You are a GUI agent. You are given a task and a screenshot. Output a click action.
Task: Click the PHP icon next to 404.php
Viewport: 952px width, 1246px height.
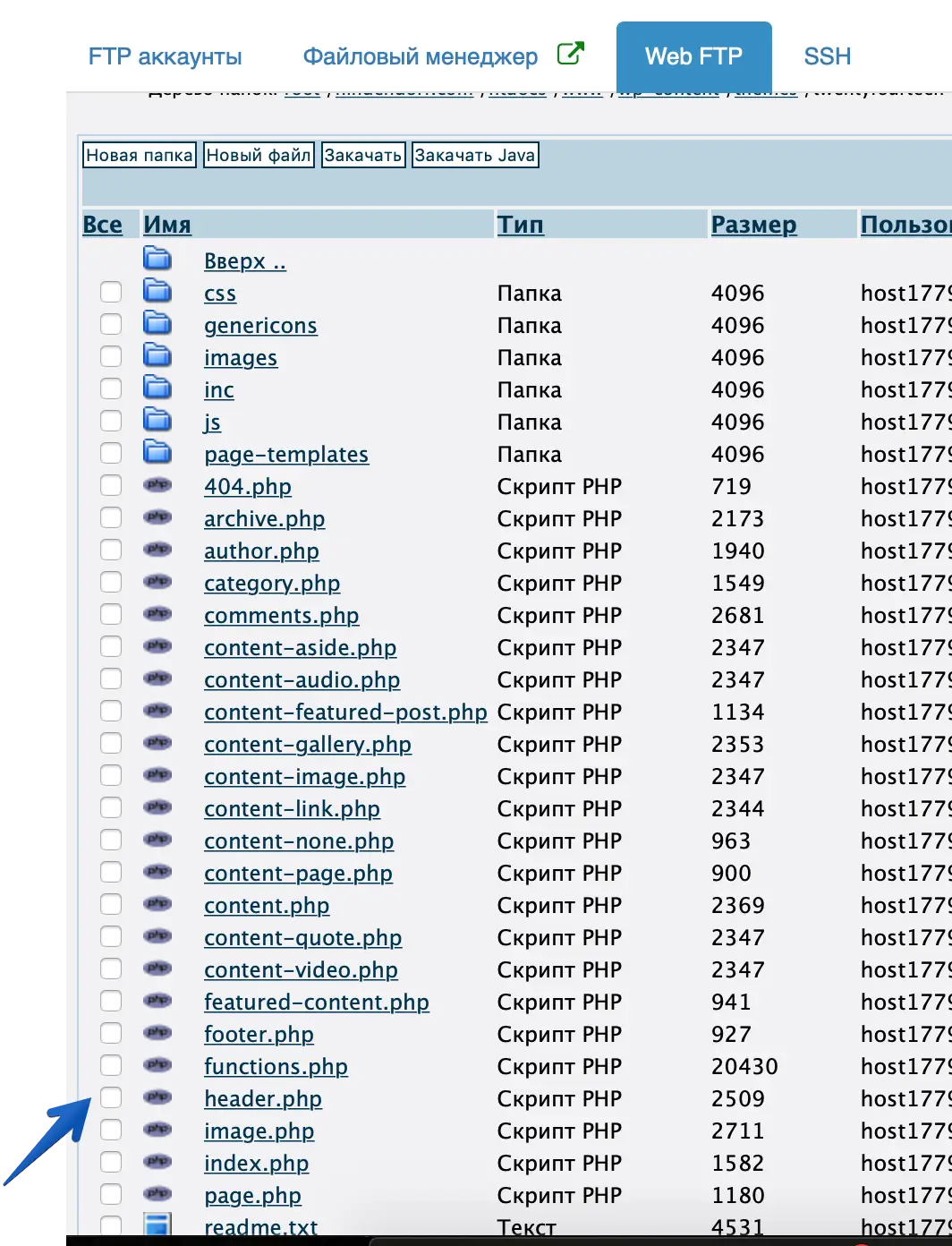tap(157, 486)
